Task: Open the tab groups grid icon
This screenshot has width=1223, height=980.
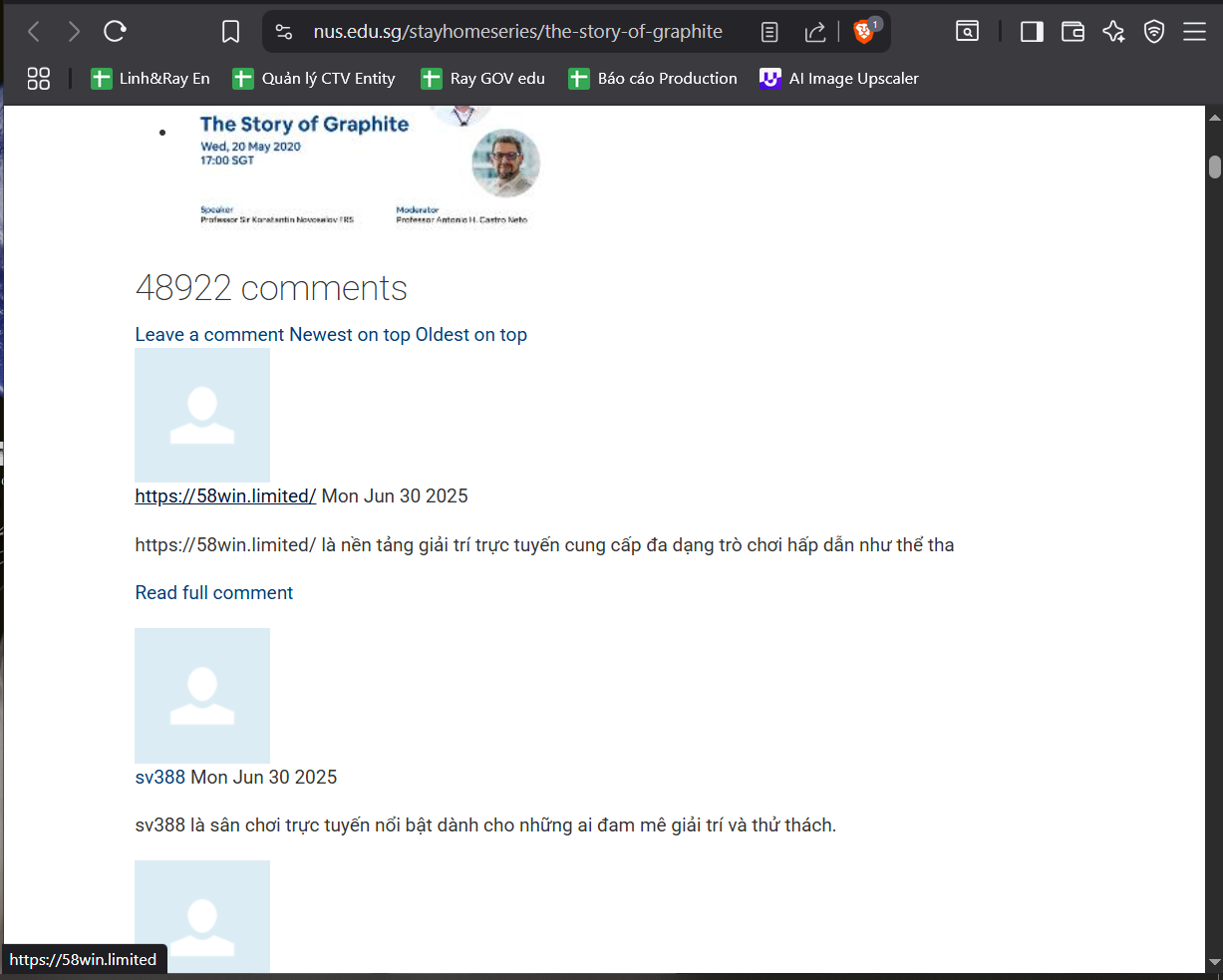Action: click(x=39, y=79)
